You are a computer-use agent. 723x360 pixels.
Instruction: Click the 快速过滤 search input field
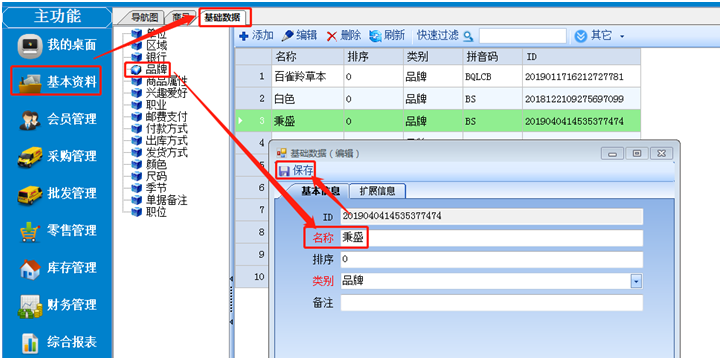(522, 35)
